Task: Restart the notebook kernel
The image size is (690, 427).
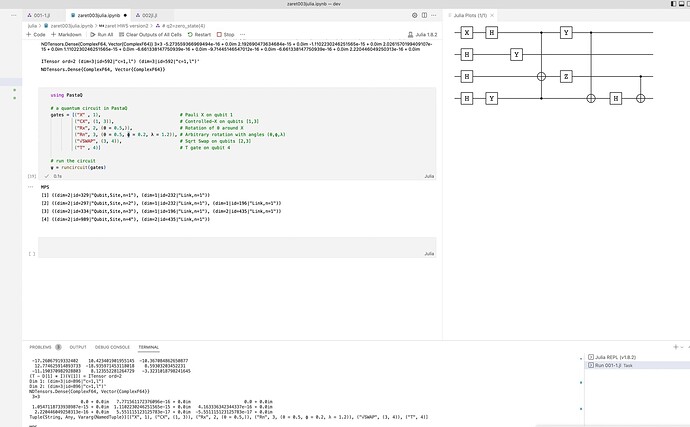Action: [x=199, y=34]
